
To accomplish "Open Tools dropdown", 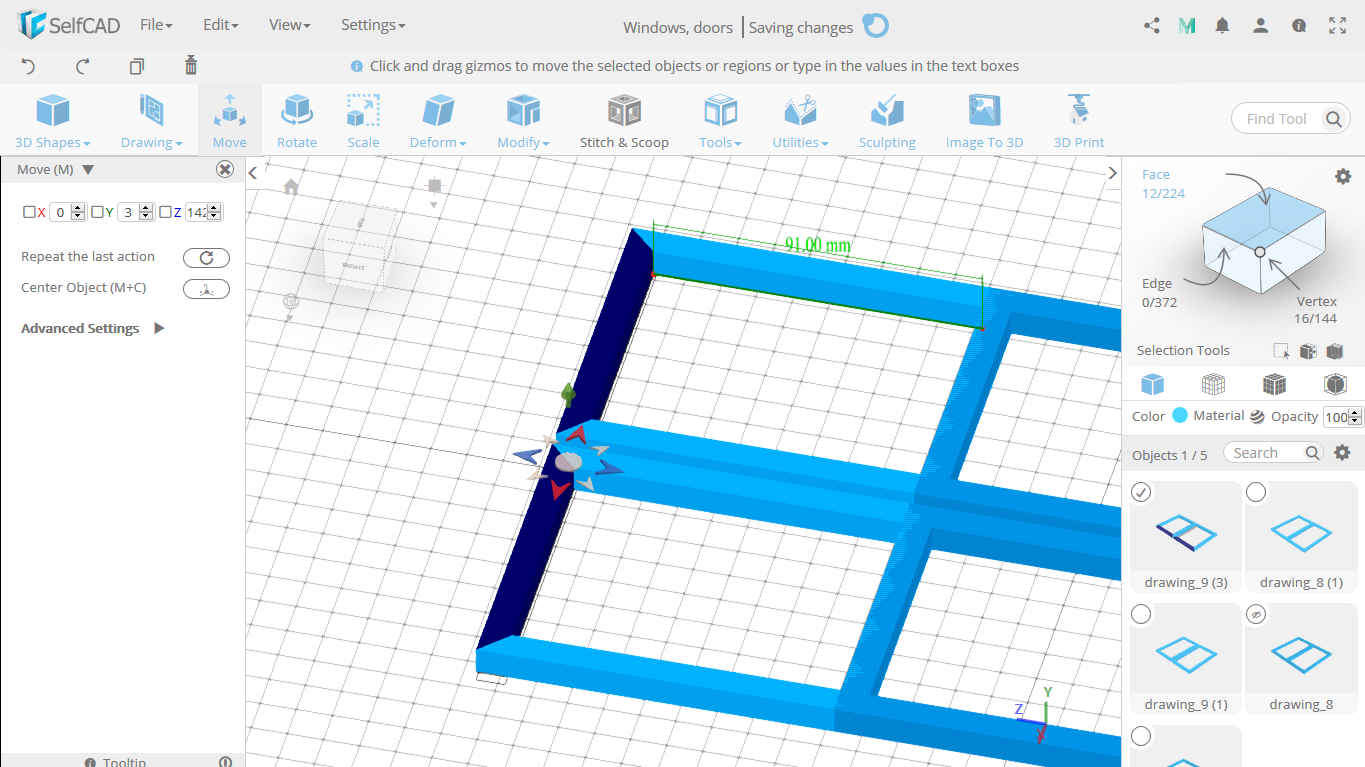I will click(x=720, y=120).
